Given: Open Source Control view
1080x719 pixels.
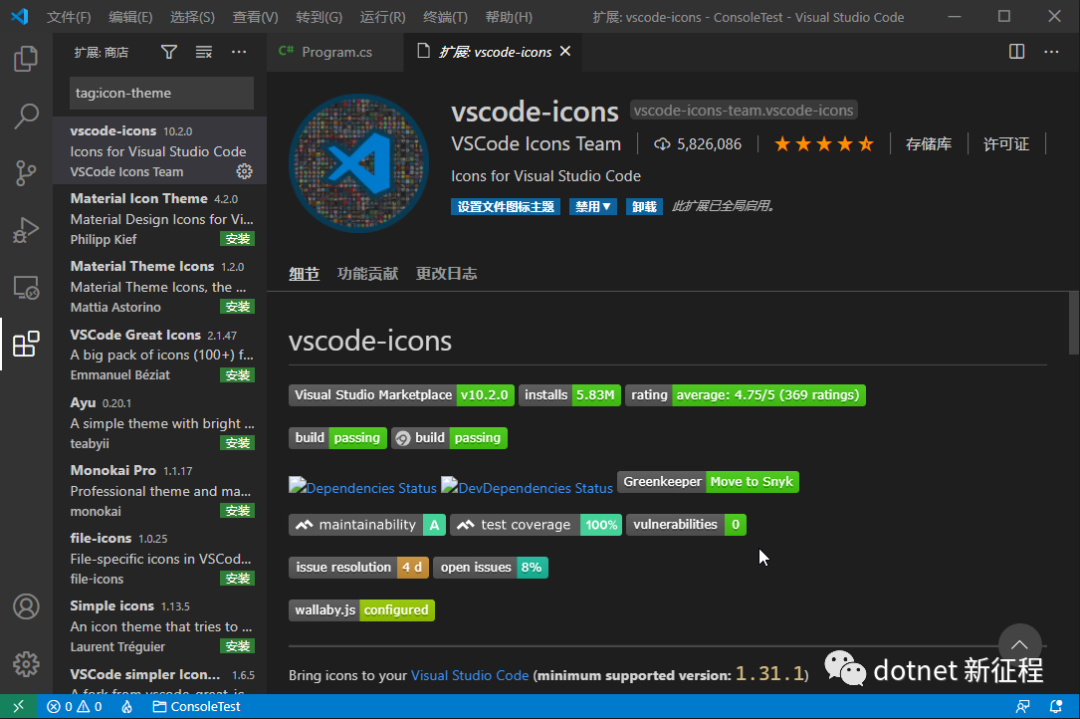Looking at the screenshot, I should [26, 173].
